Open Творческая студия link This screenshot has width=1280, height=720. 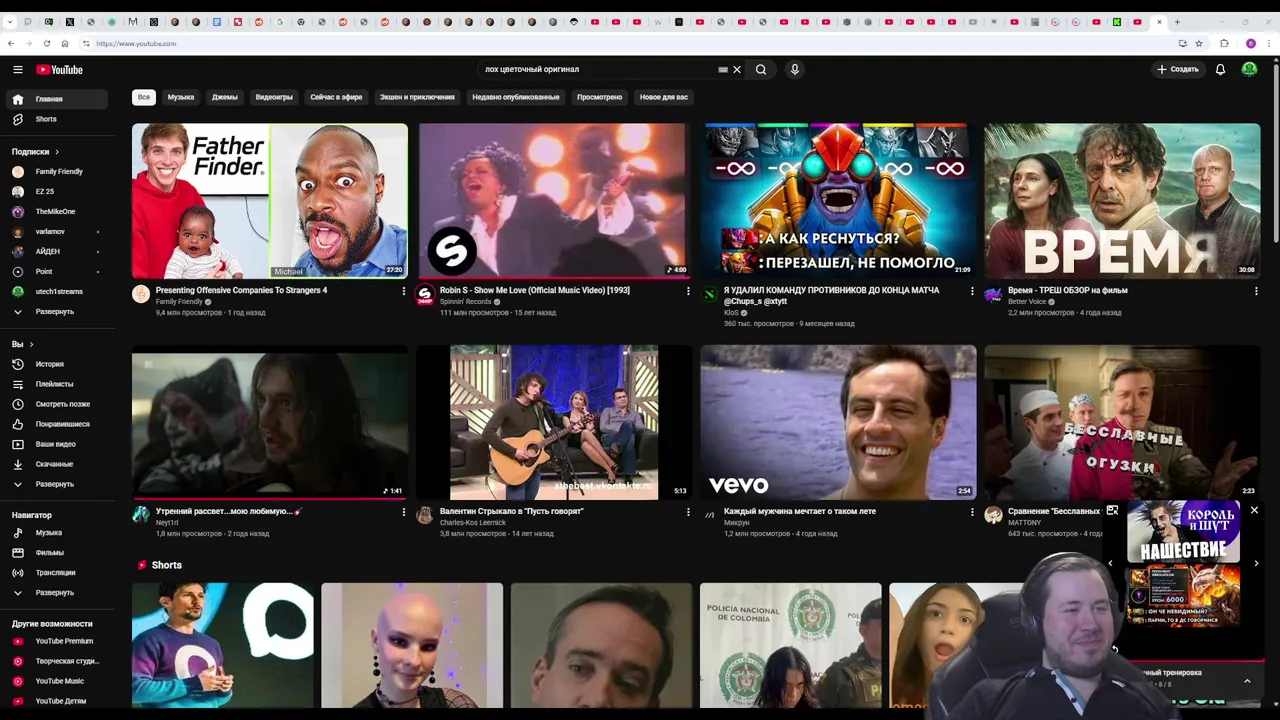point(58,661)
